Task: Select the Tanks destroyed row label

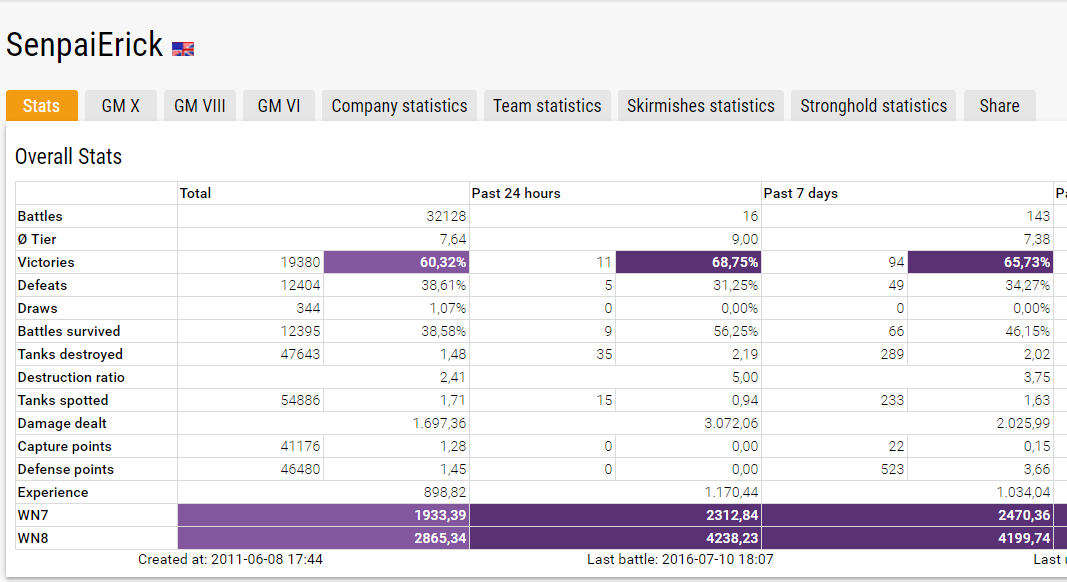Action: (x=70, y=355)
